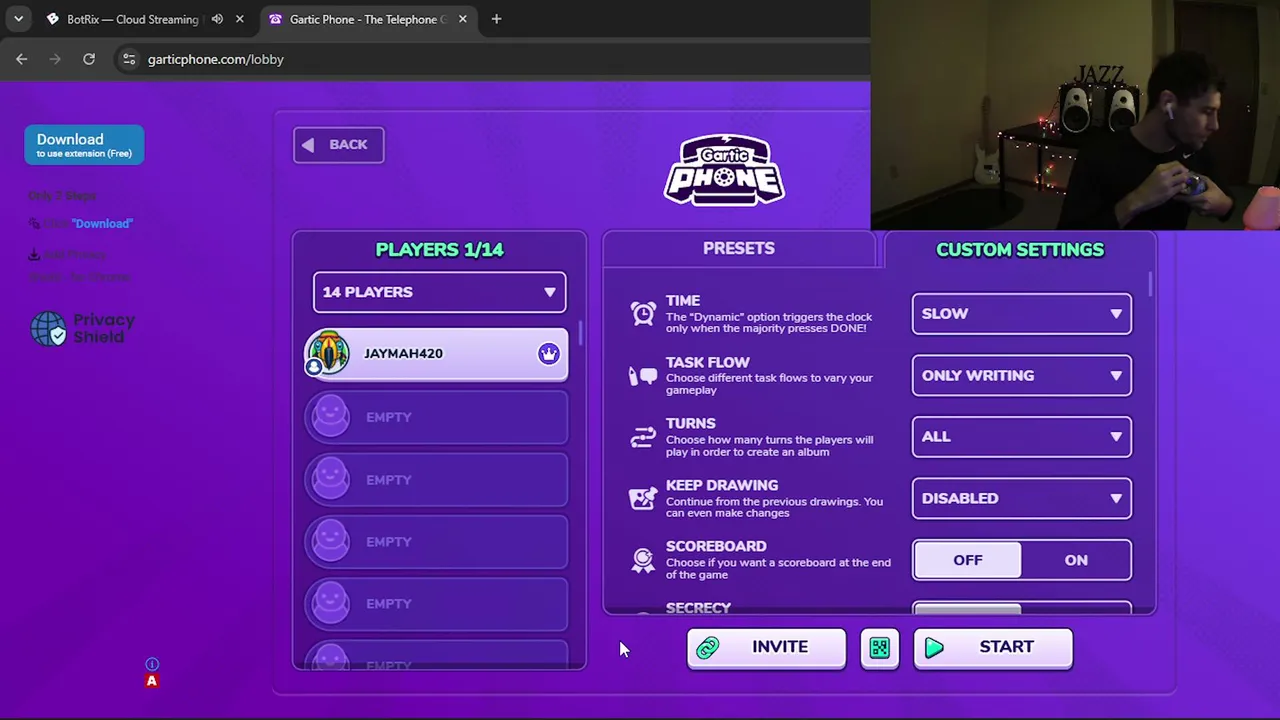Open the CUSTOM SETTINGS tab
This screenshot has width=1280, height=720.
[x=1020, y=250]
